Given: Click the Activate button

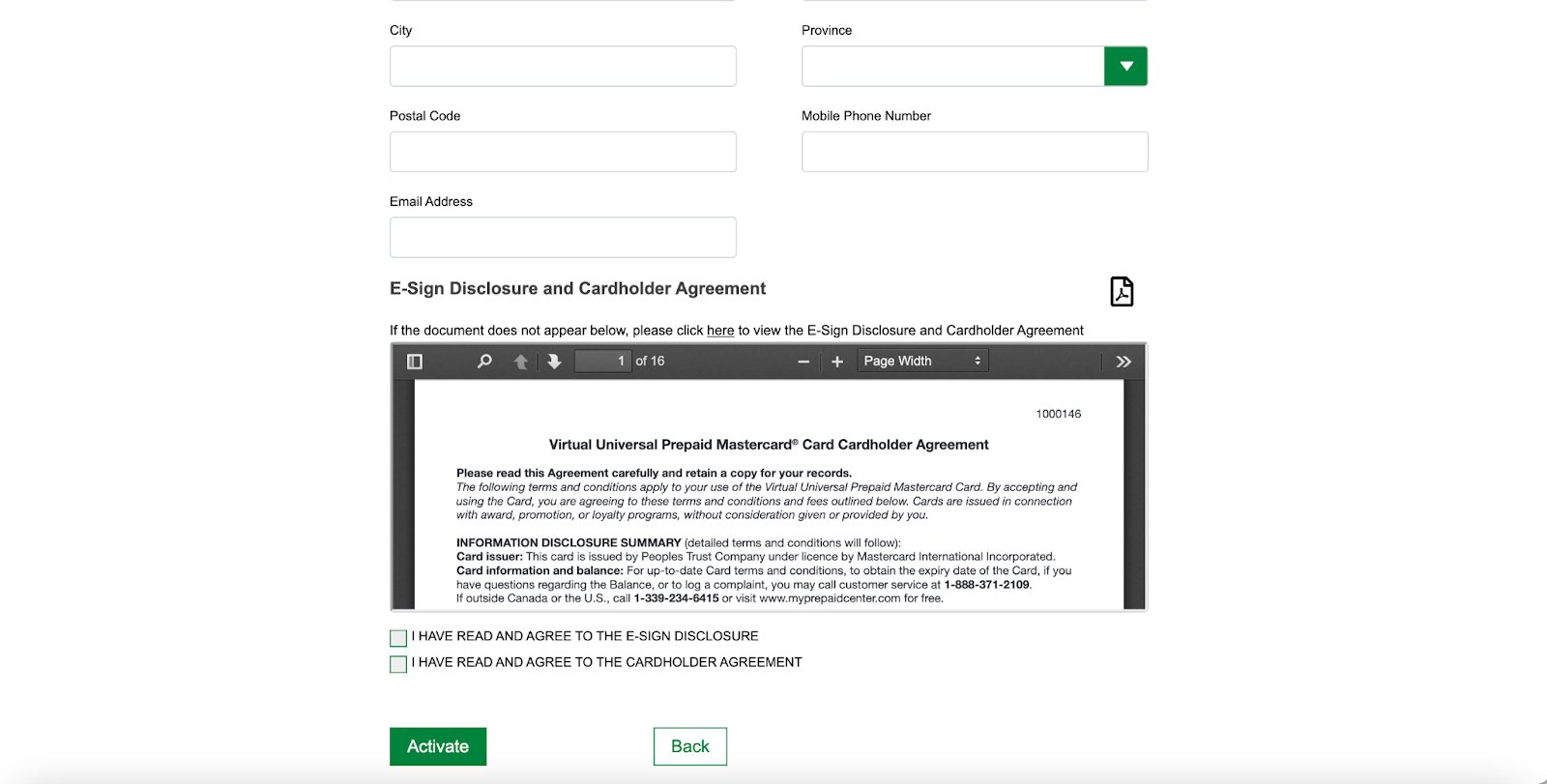Looking at the screenshot, I should pos(438,746).
